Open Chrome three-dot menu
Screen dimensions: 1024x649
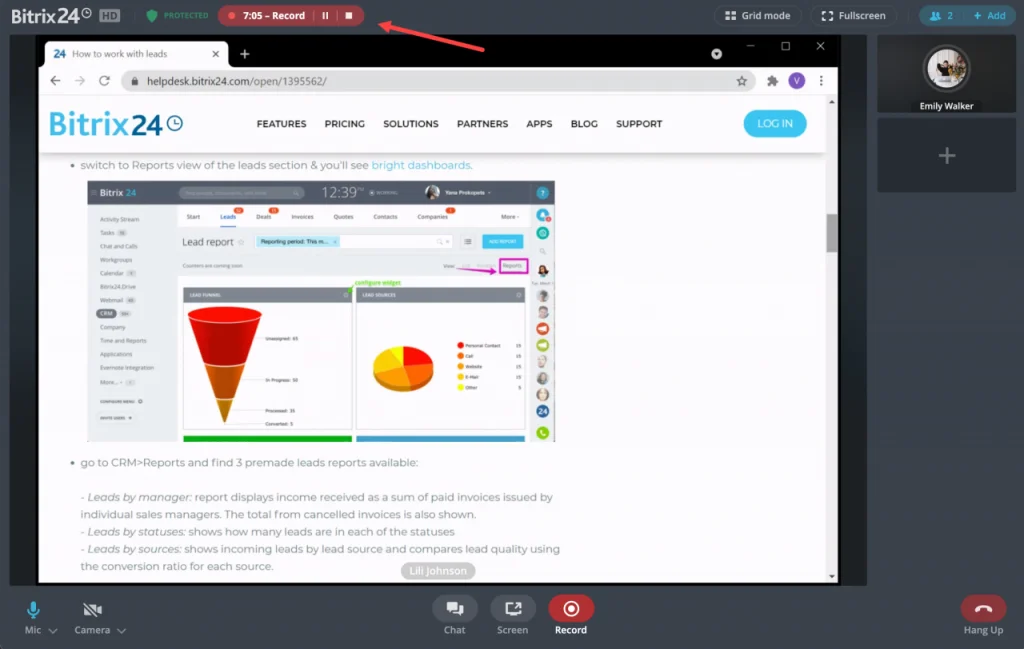pyautogui.click(x=821, y=81)
